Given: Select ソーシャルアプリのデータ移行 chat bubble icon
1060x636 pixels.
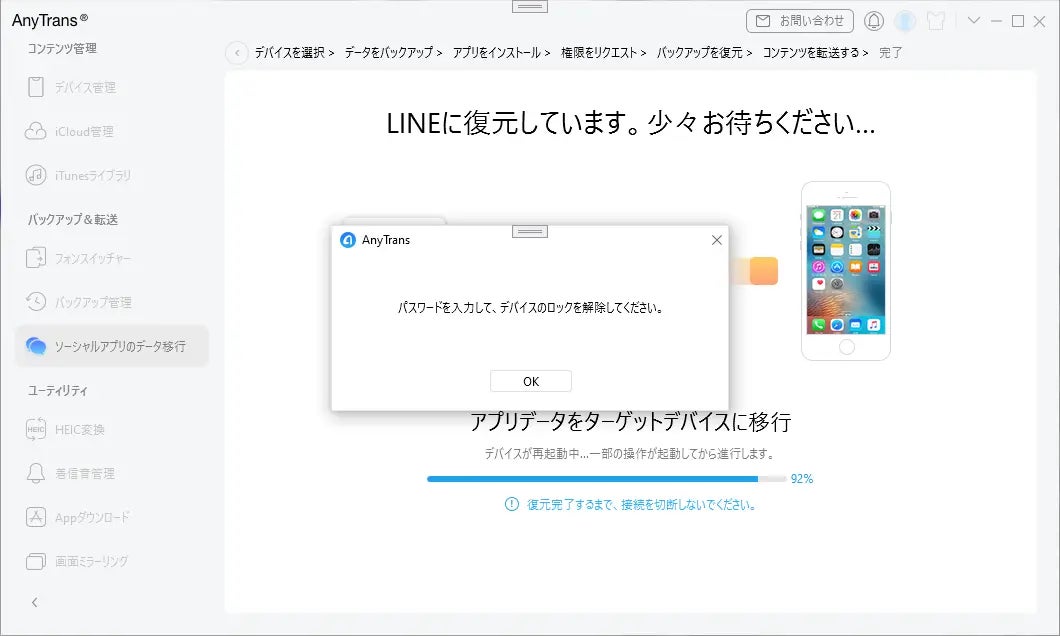Looking at the screenshot, I should [x=36, y=346].
